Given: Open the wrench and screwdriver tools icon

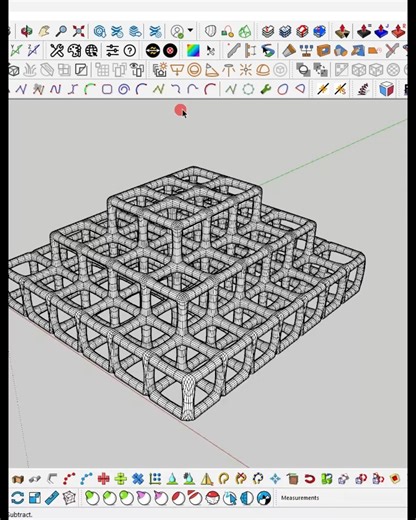Looking at the screenshot, I should [x=57, y=51].
